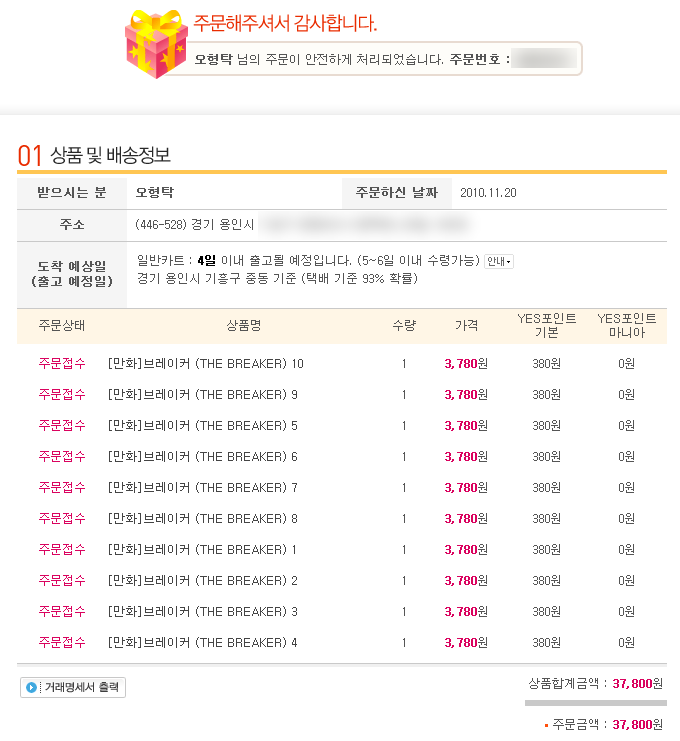View 브레이커 (THE BREAKER) 8 details
Viewport: 680px width, 741px height.
pyautogui.click(x=203, y=519)
